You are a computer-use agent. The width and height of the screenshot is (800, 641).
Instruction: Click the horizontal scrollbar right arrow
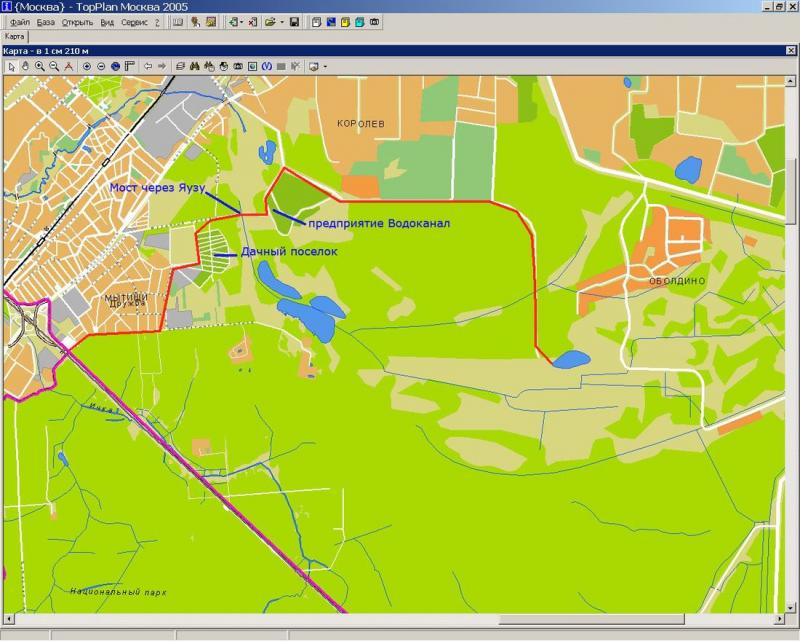click(x=779, y=619)
